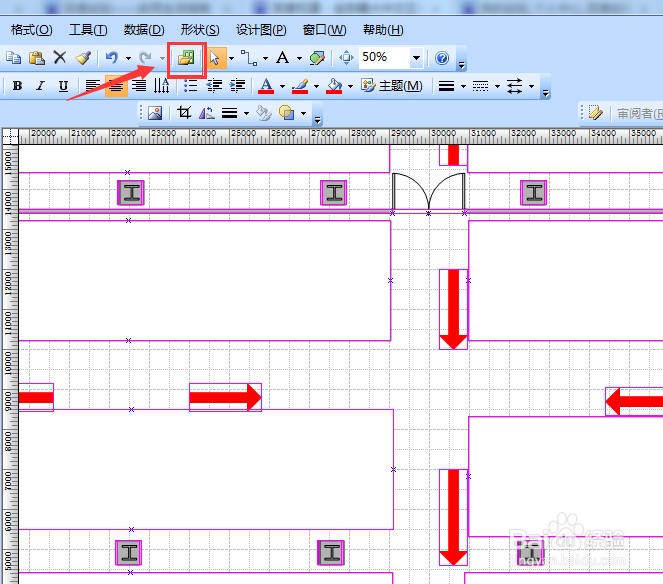The height and width of the screenshot is (584, 663).
Task: Expand the Undo history dropdown arrow
Action: tap(128, 58)
